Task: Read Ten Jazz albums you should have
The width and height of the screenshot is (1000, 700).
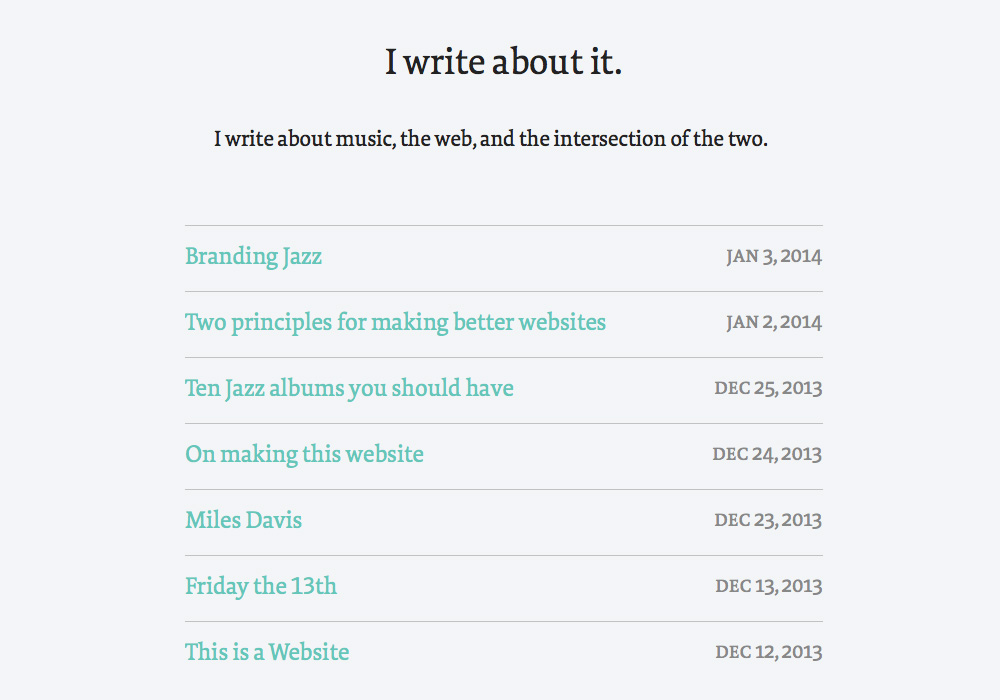Action: tap(349, 389)
